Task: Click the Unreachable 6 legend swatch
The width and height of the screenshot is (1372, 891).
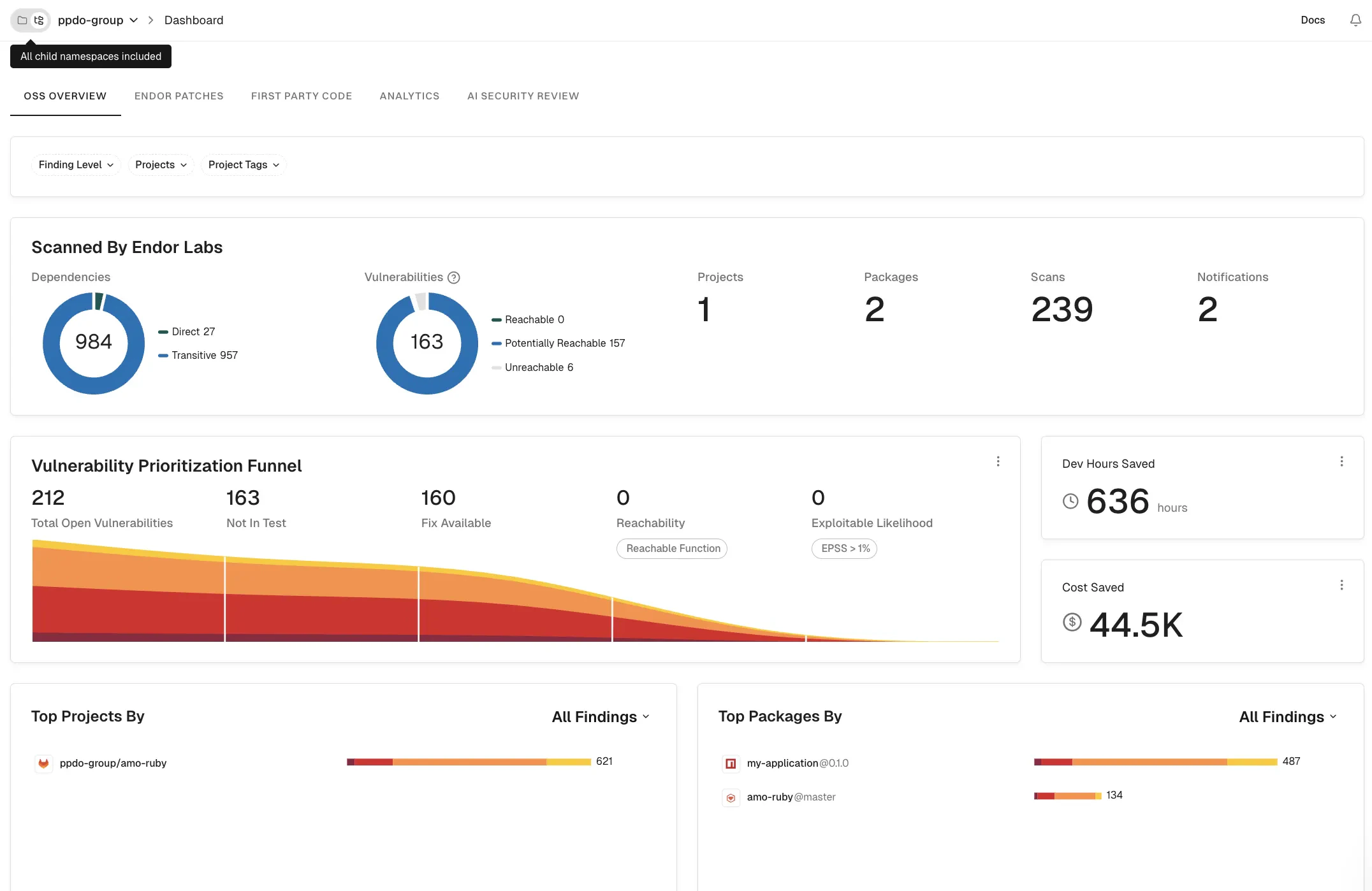Action: point(497,368)
